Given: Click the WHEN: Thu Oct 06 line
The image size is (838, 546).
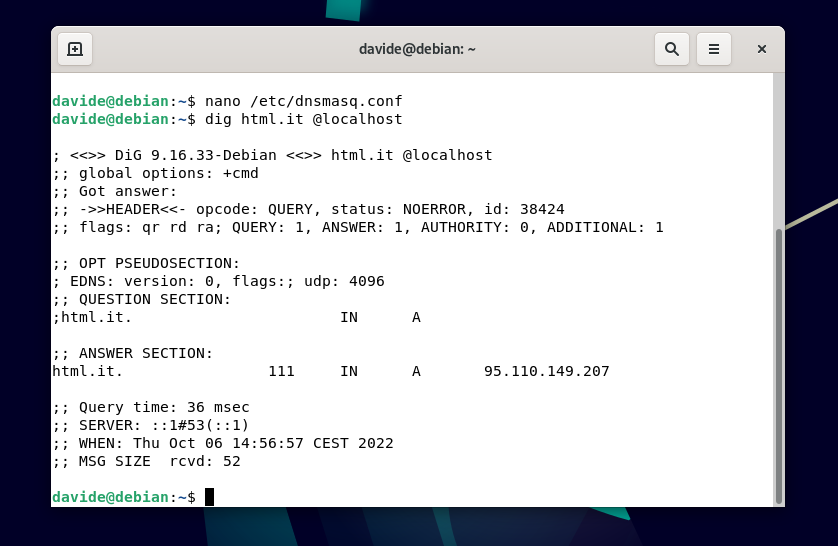Looking at the screenshot, I should 223,443.
